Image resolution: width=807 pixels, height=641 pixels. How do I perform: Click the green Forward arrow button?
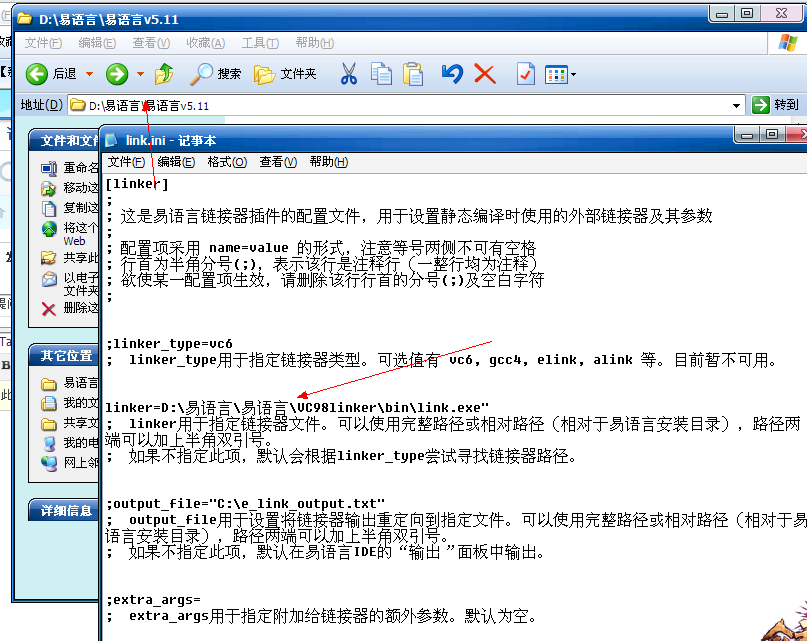pos(117,74)
